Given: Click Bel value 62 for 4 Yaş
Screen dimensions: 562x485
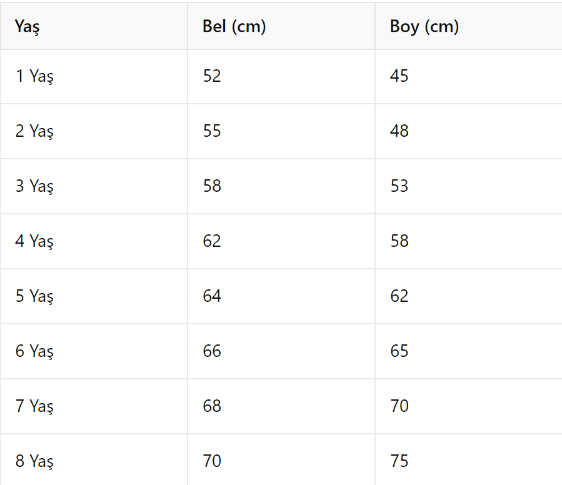Looking at the screenshot, I should tap(212, 241).
